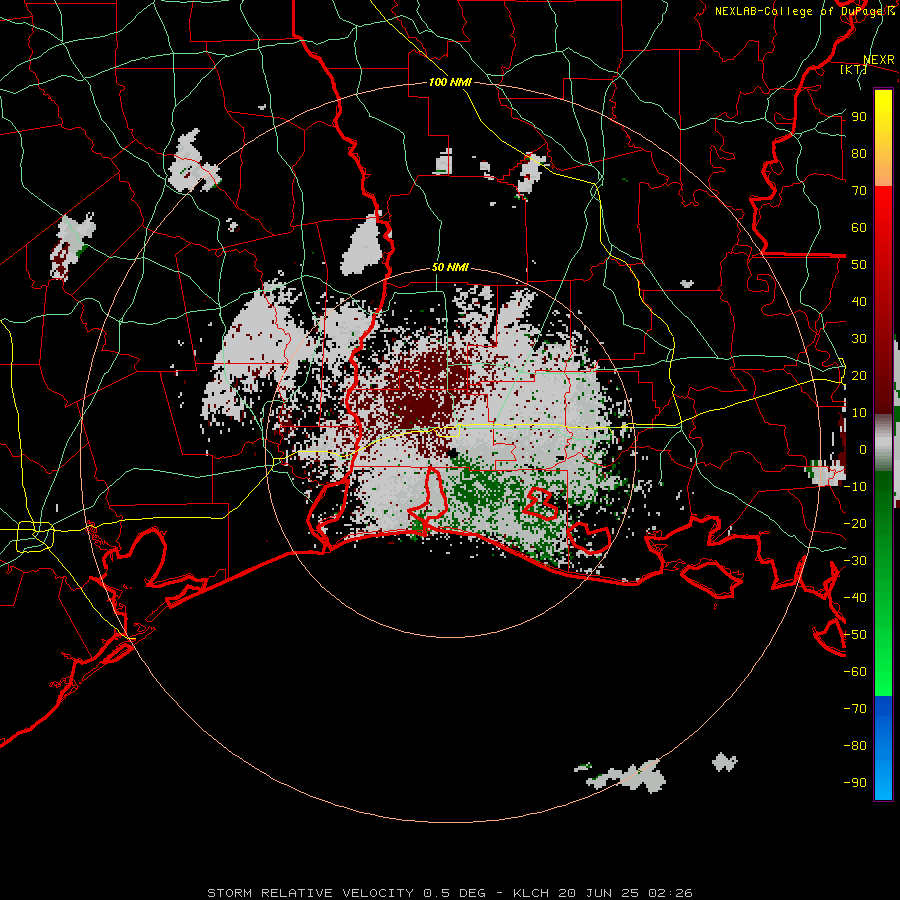This screenshot has height=900, width=900.
Task: Click the -30 knot scale label
Action: point(856,561)
